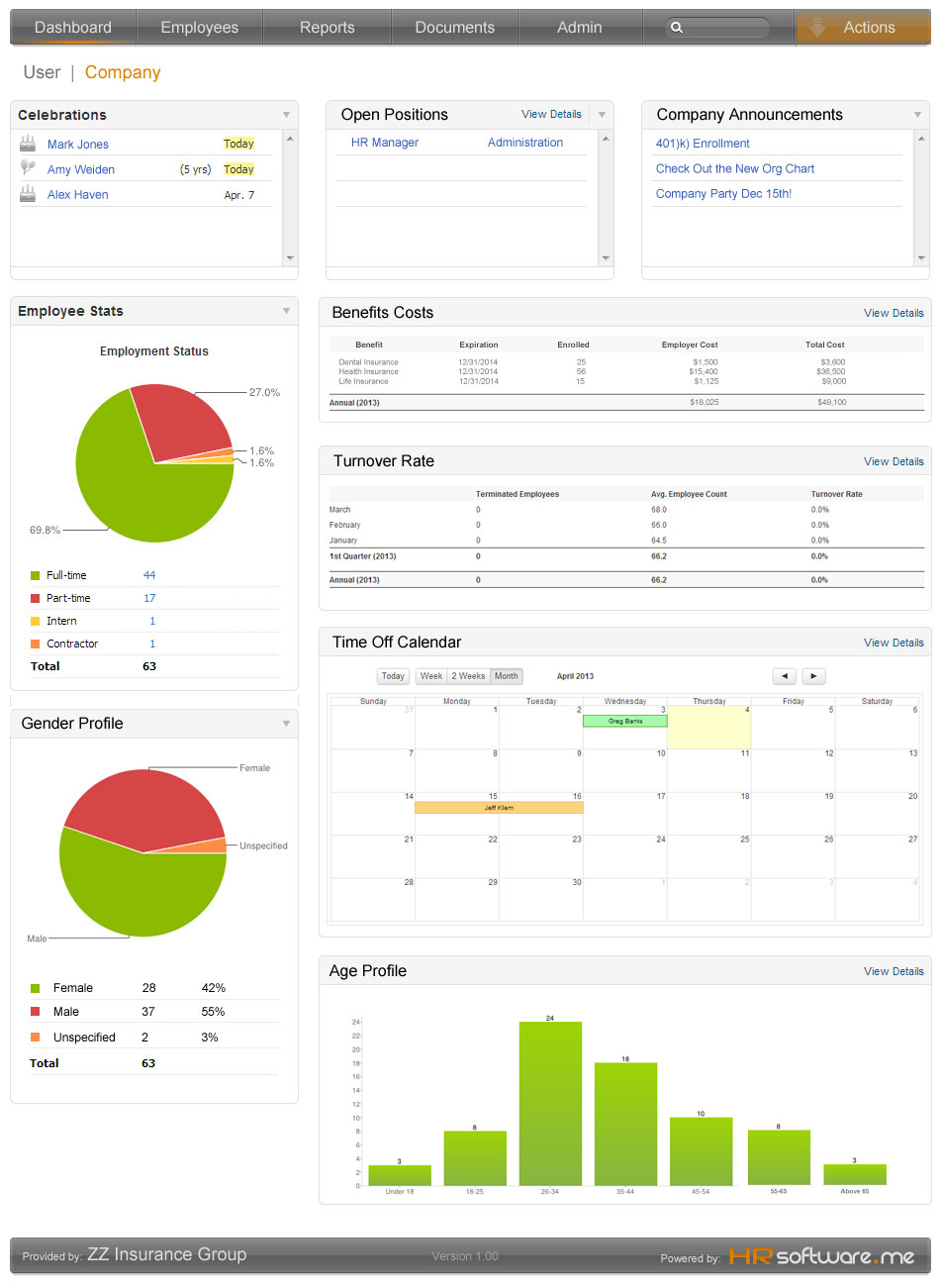Switch calendar view to 2 Weeks

click(467, 675)
